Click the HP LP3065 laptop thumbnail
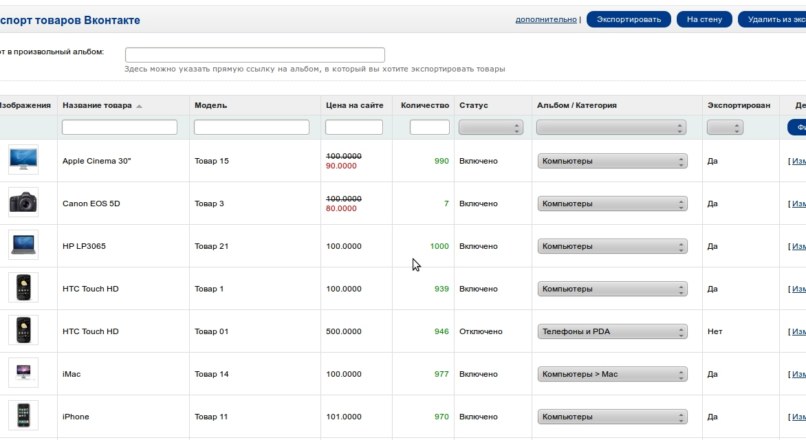Screen dimensions: 806x440 pyautogui.click(x=23, y=245)
